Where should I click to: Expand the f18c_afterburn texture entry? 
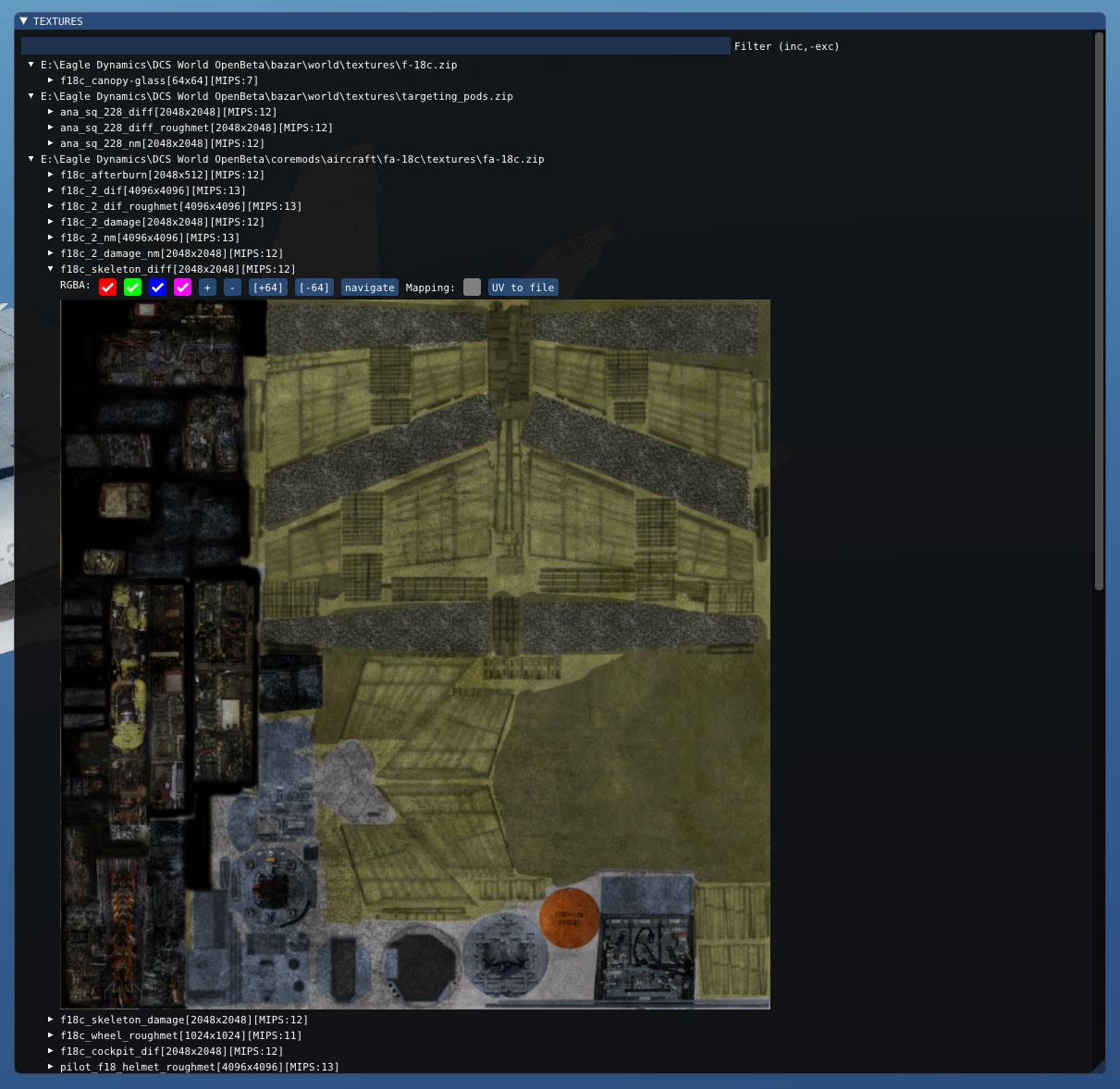click(51, 175)
